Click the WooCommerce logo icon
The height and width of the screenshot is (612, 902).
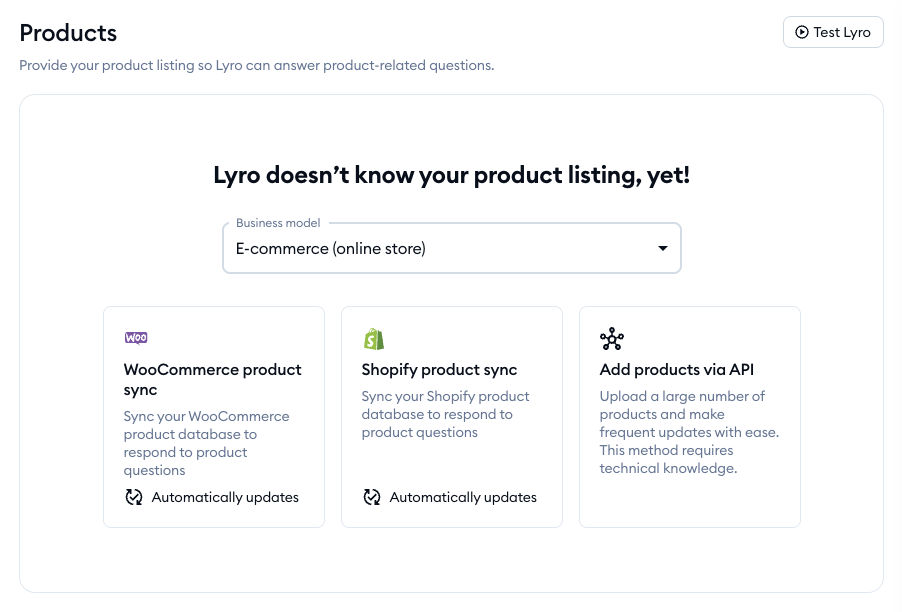click(136, 338)
